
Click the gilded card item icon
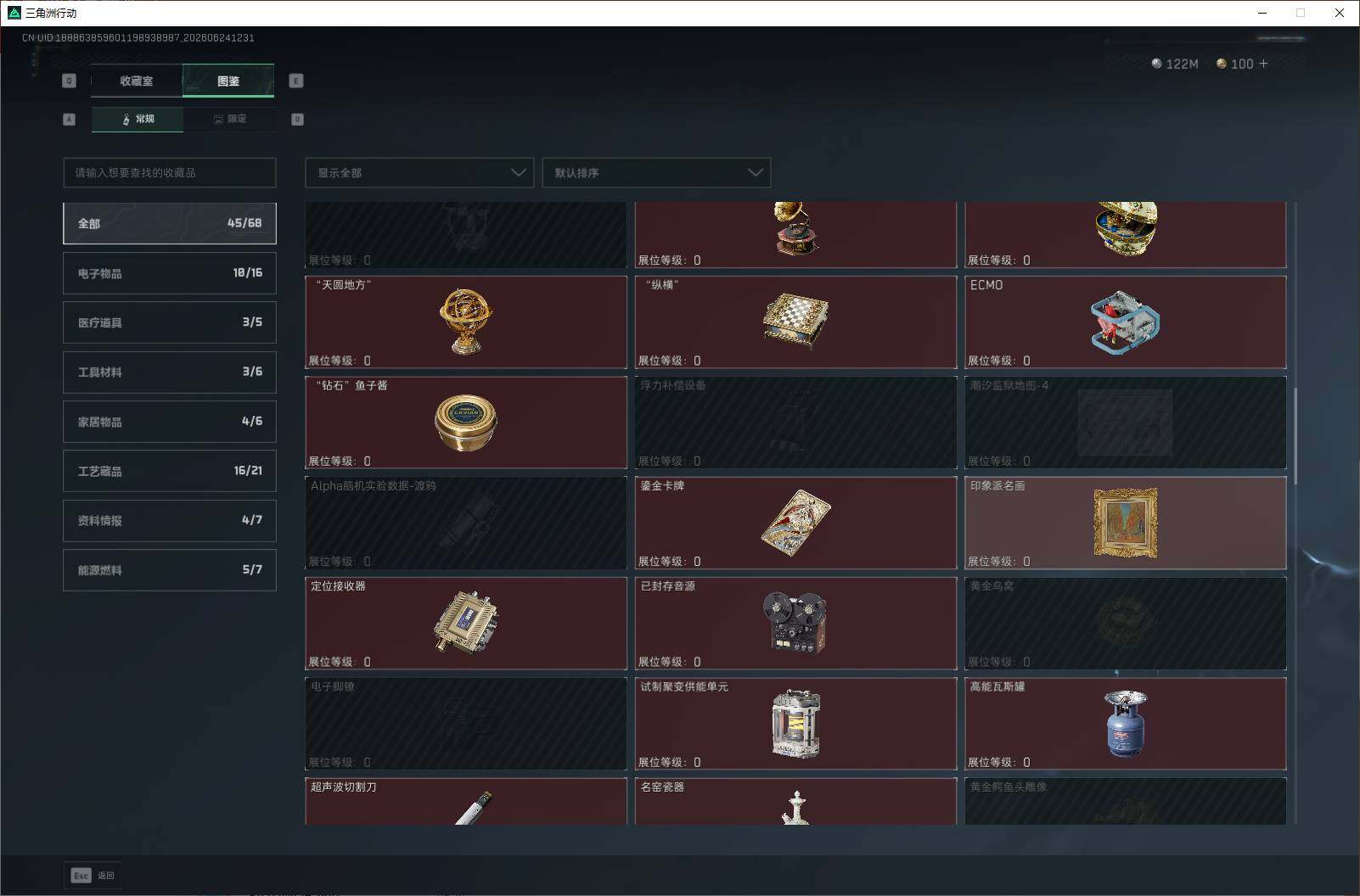tap(795, 523)
